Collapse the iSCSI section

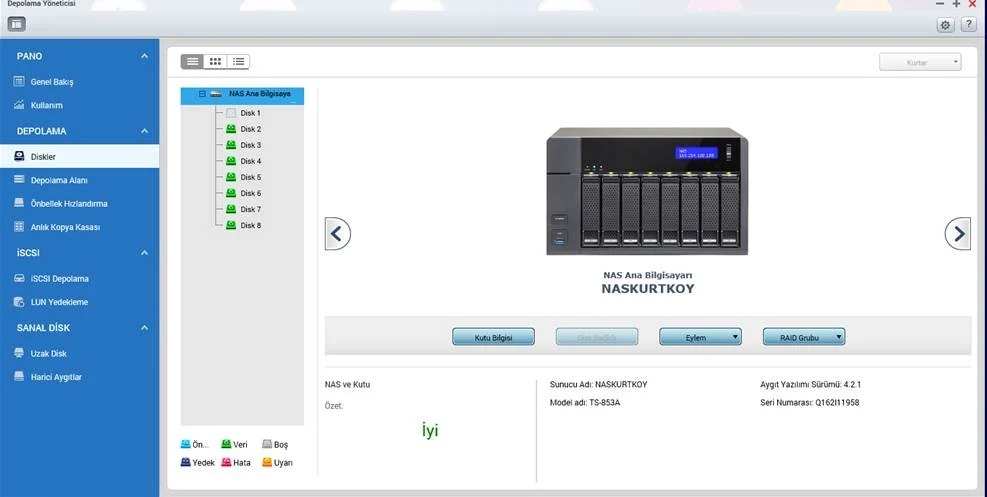144,252
